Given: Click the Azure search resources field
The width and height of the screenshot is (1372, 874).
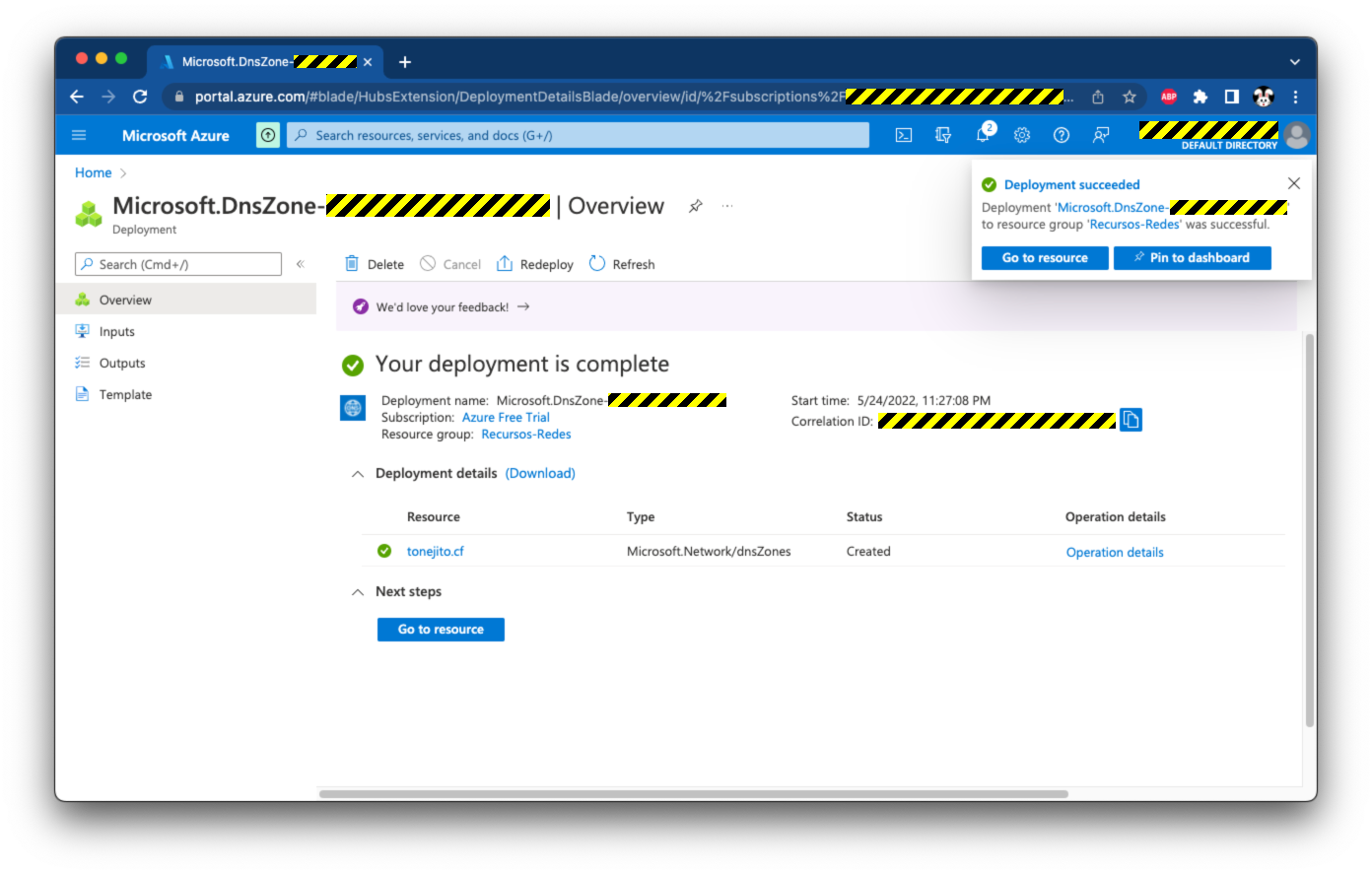Looking at the screenshot, I should [578, 136].
